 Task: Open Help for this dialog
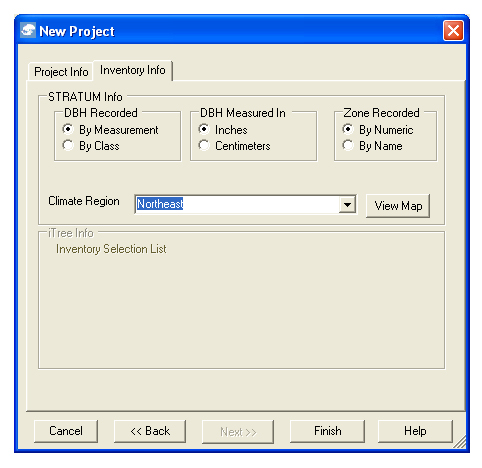415,431
